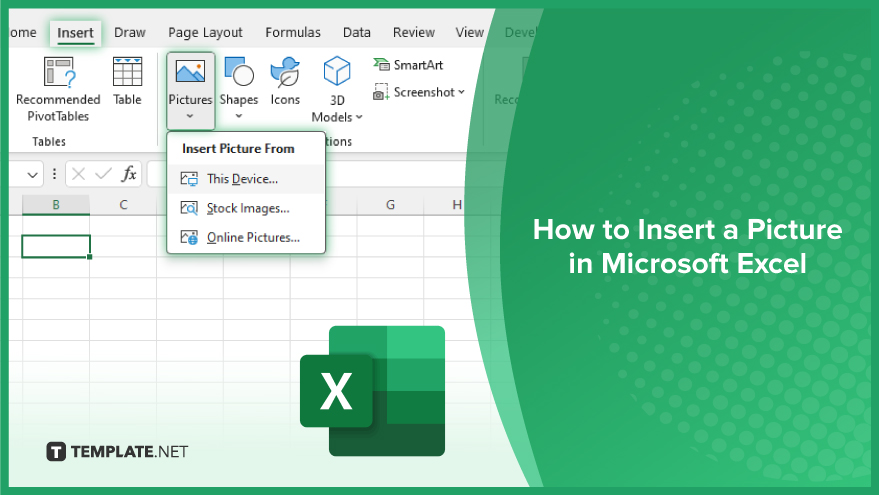
Task: Select column G header
Action: [x=390, y=205]
